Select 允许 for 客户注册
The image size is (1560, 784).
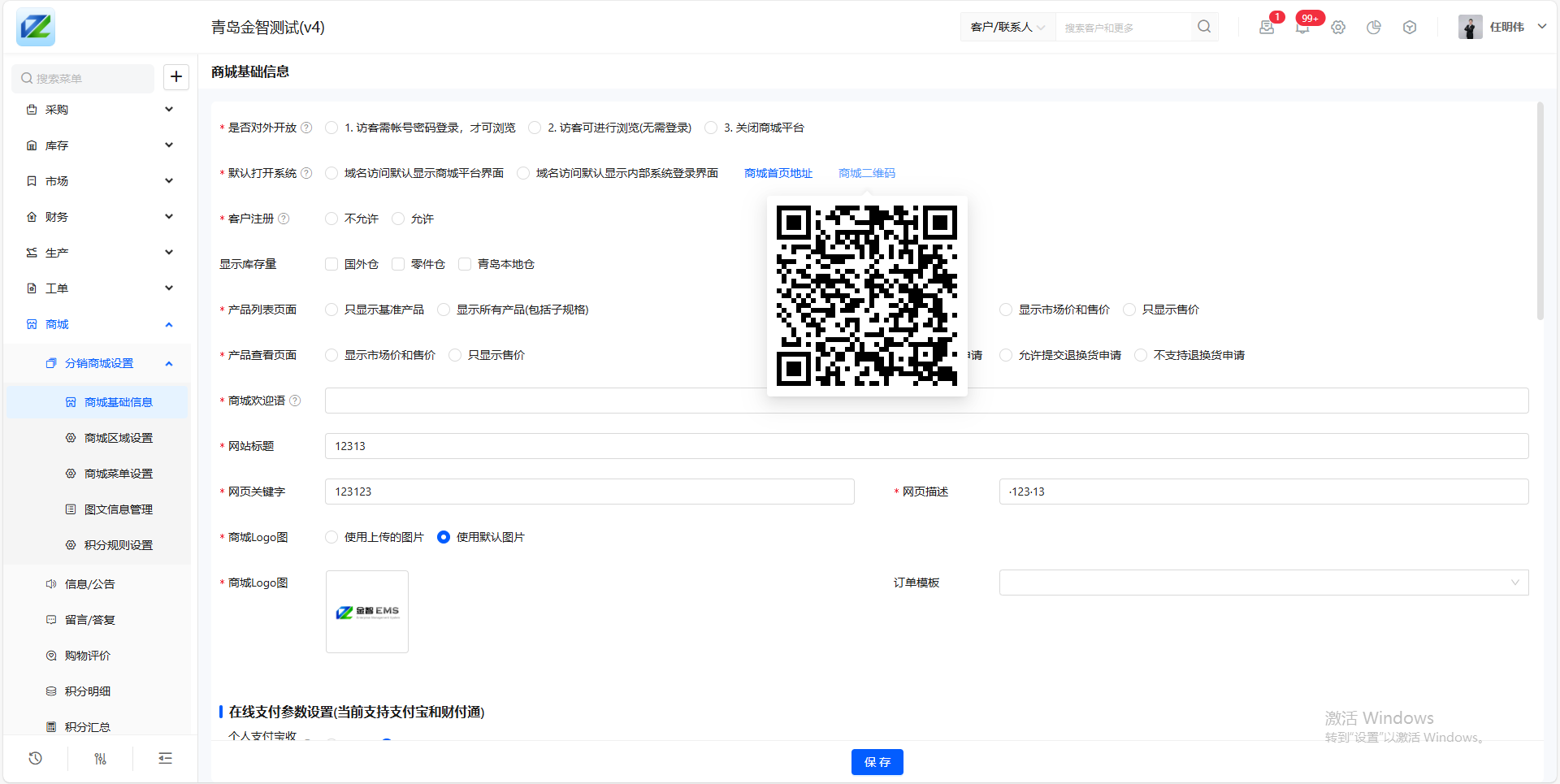coord(398,219)
